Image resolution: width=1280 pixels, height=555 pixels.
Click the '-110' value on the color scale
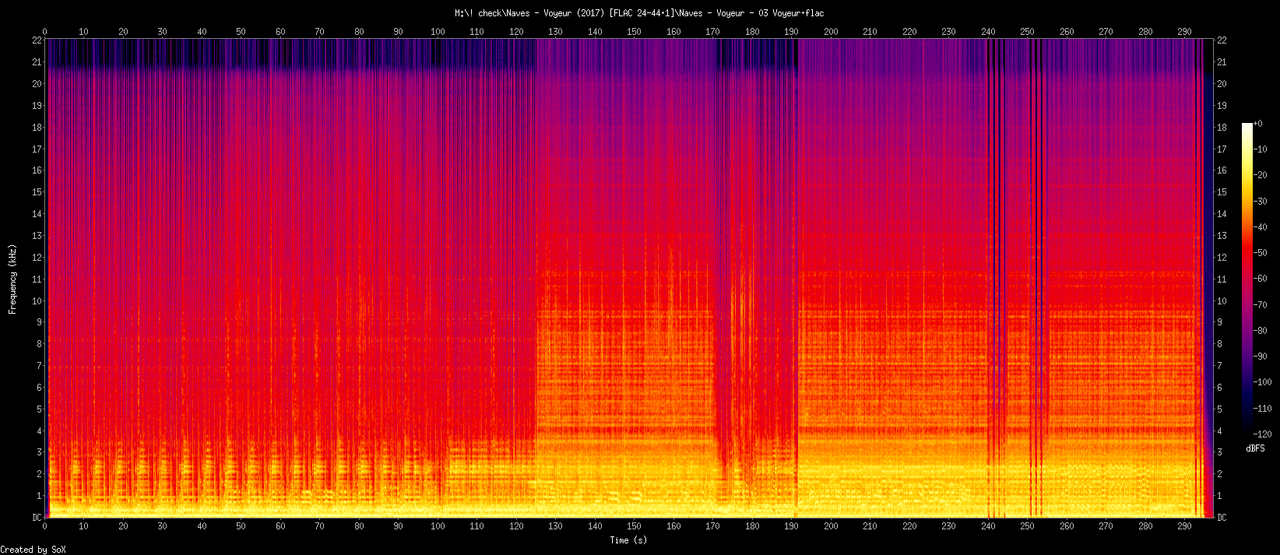[x=1265, y=408]
